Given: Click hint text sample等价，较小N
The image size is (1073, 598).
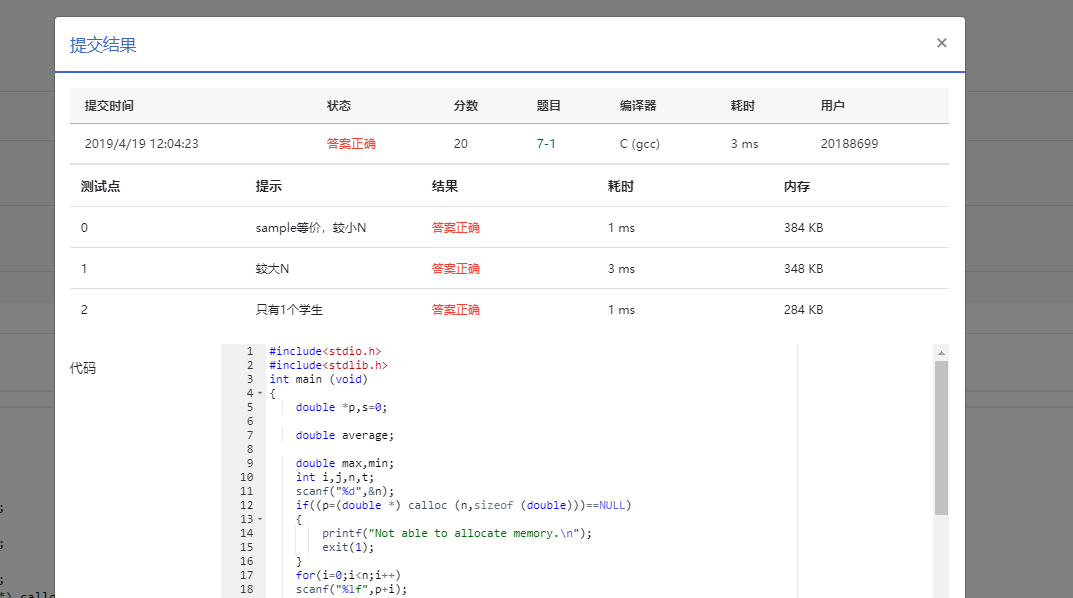Looking at the screenshot, I should 311,228.
